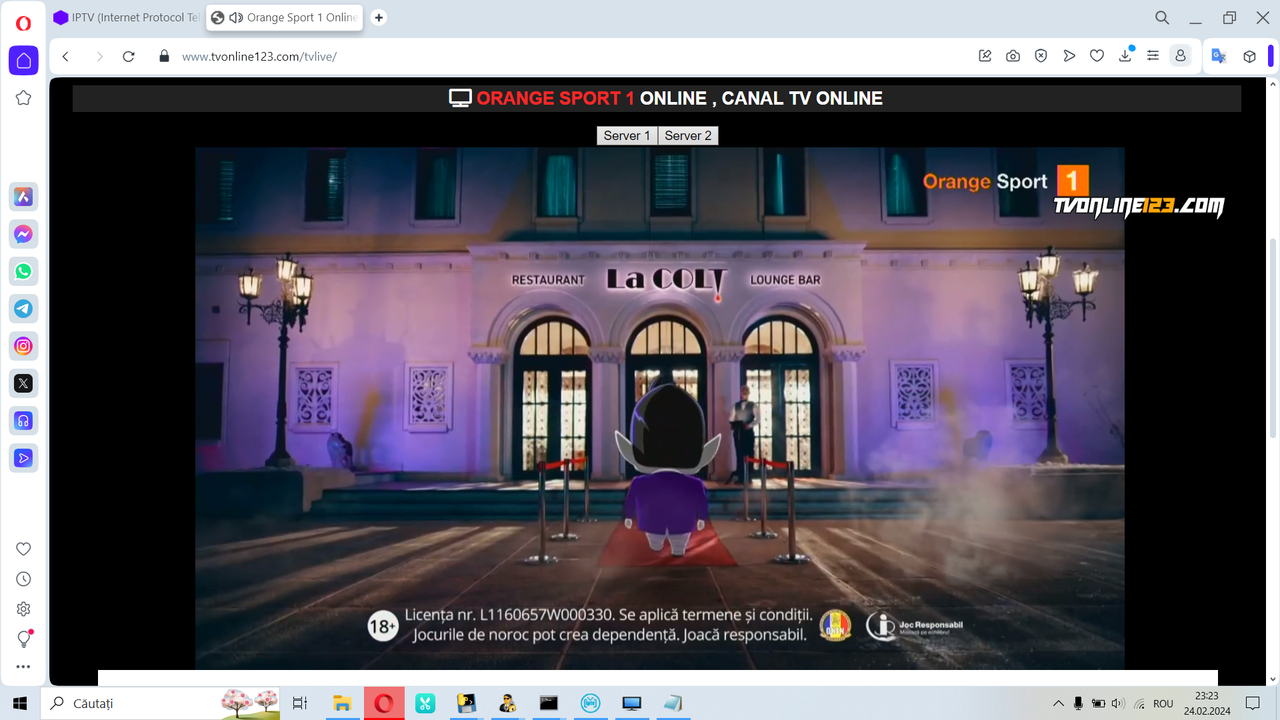Screen dimensions: 1280x720
Task: Add page to bookmarks heart icon
Action: 1097,56
